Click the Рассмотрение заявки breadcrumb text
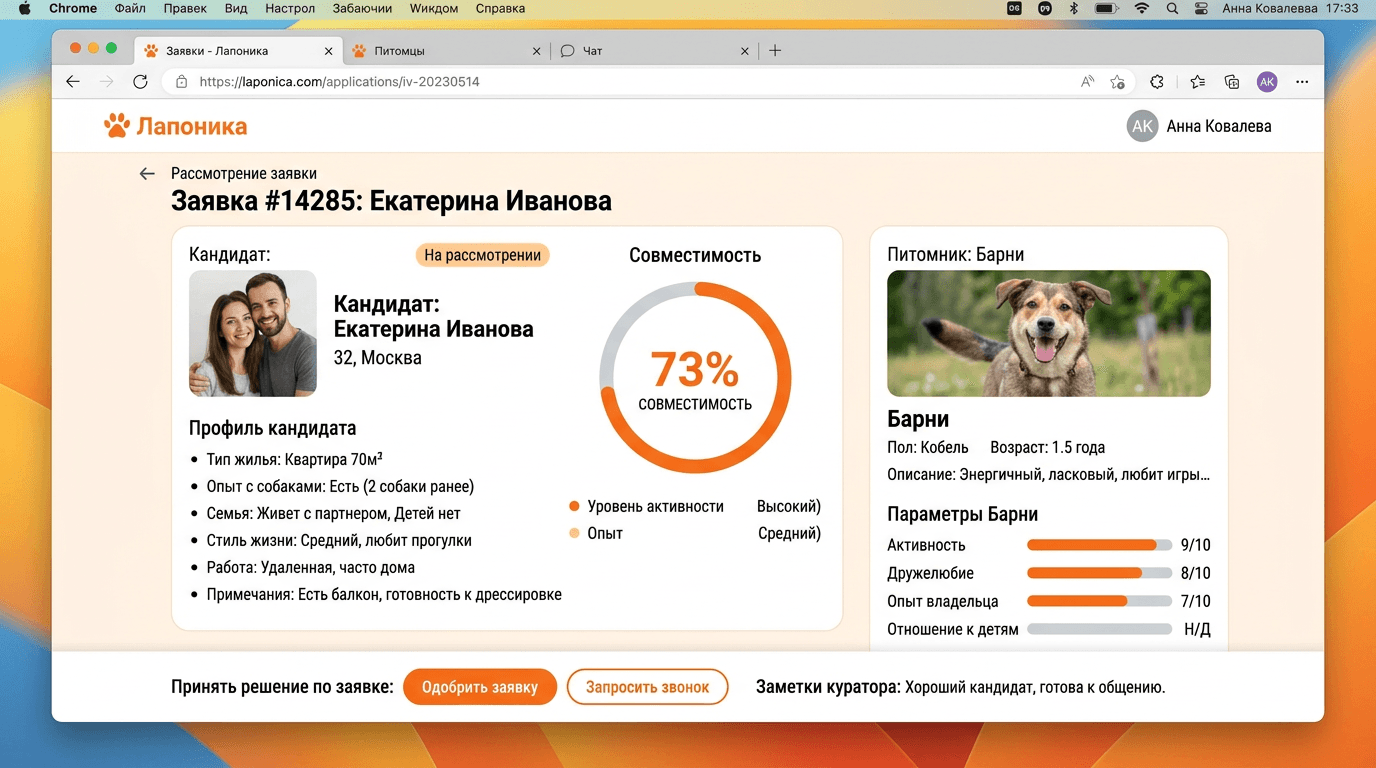This screenshot has width=1376, height=768. 244,174
